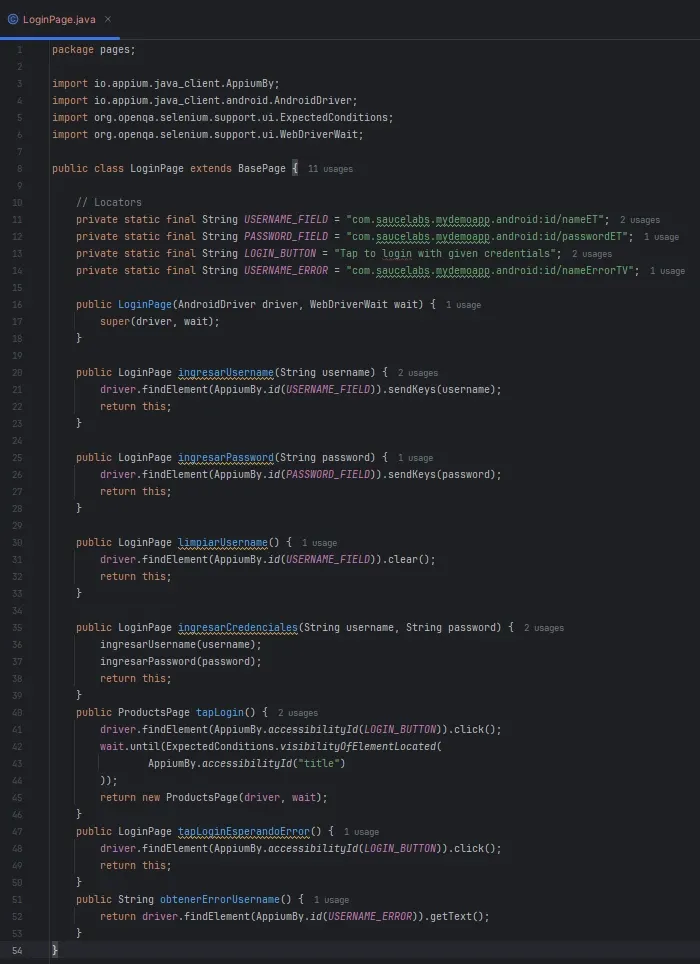
Task: Show 1 usage of obtenerErrorUsername method
Action: [331, 900]
